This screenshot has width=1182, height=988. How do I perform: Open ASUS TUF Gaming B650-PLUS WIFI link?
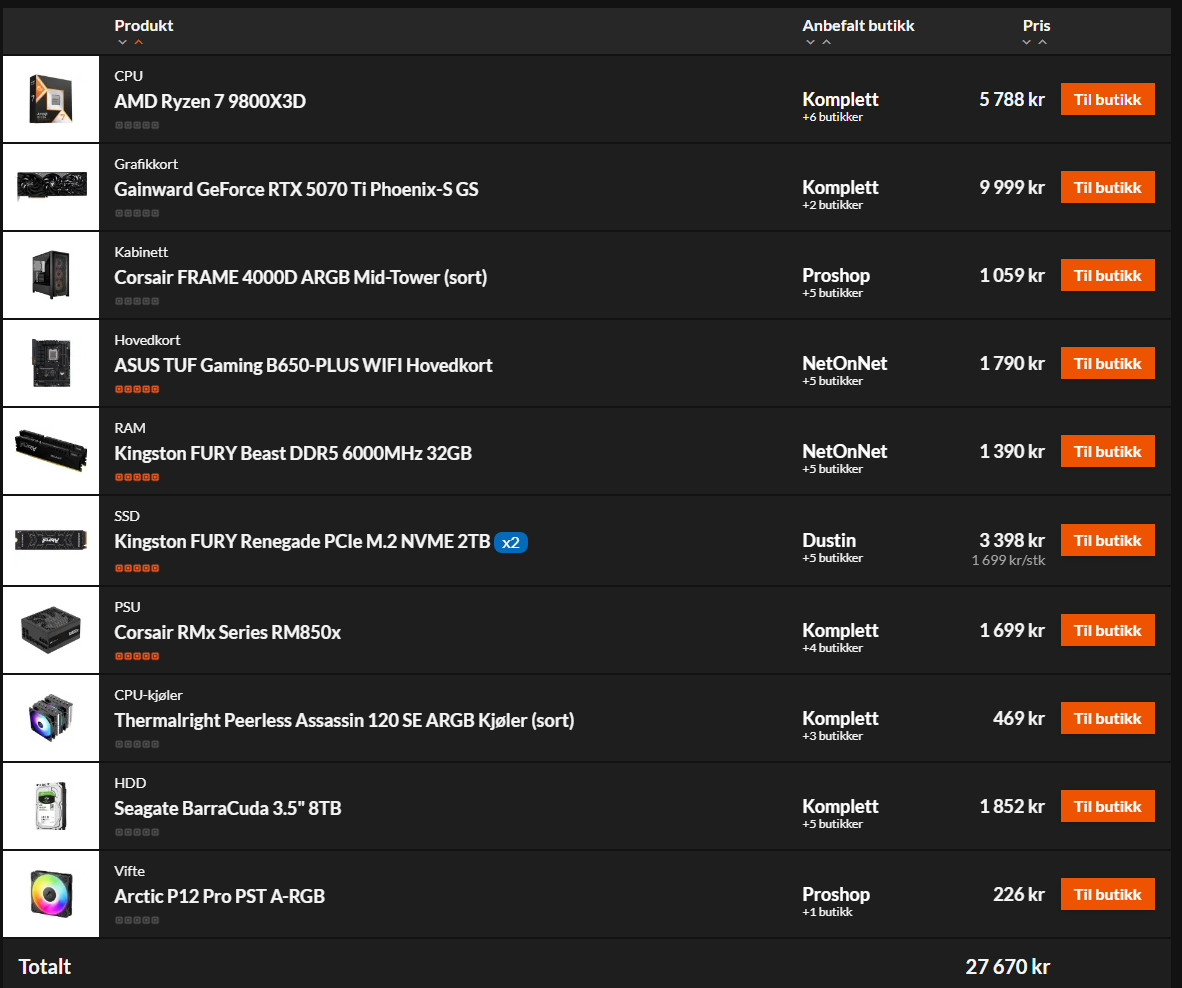point(303,366)
